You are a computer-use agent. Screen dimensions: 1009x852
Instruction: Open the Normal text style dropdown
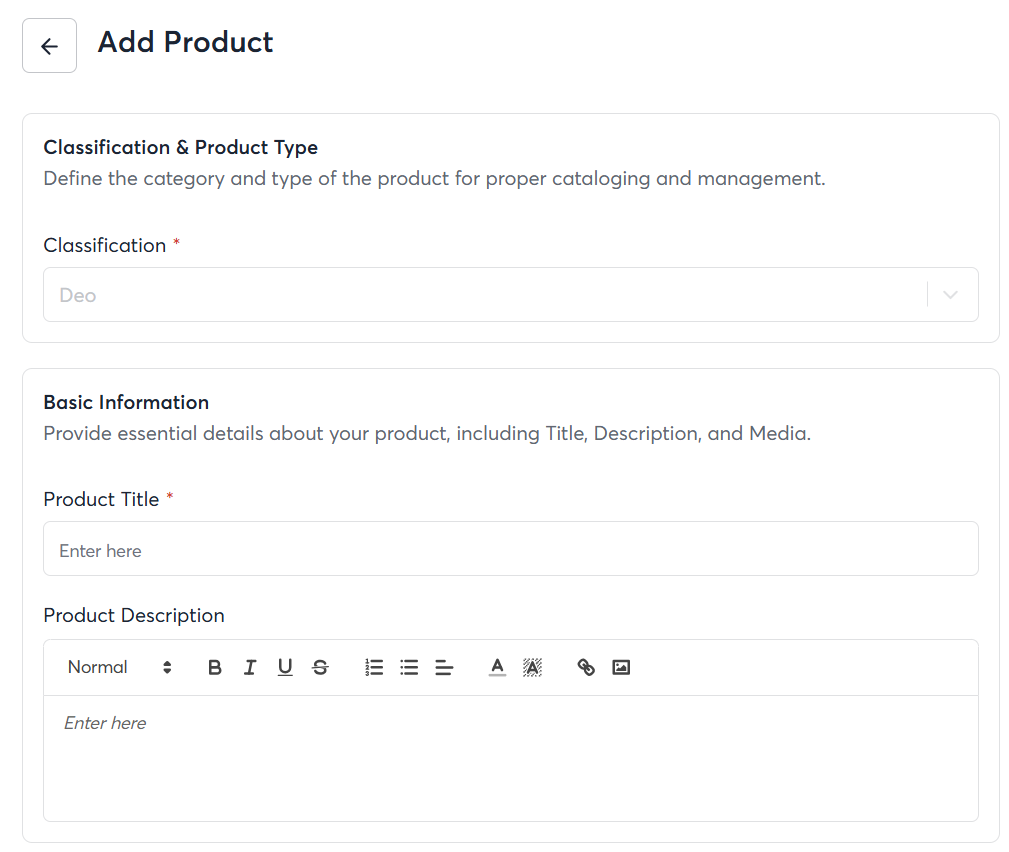119,667
